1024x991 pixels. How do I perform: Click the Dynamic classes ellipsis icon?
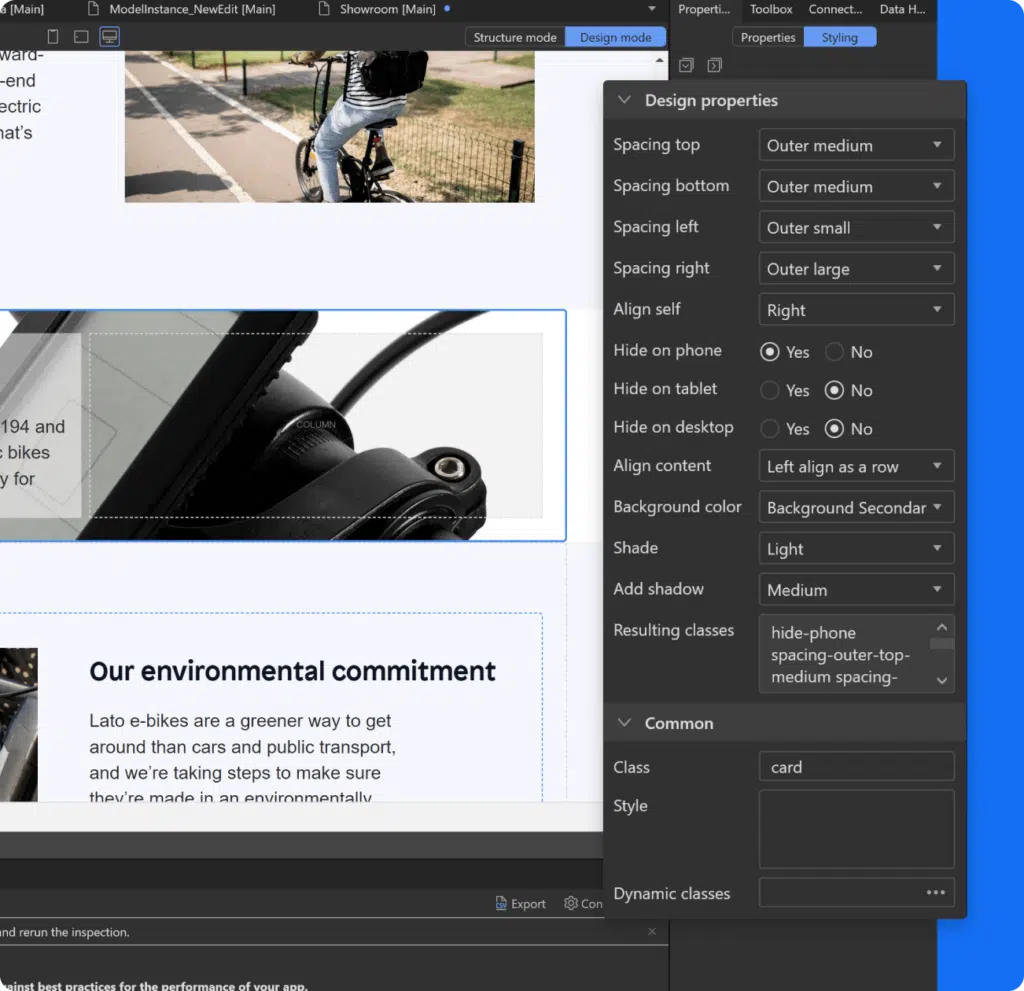(935, 893)
